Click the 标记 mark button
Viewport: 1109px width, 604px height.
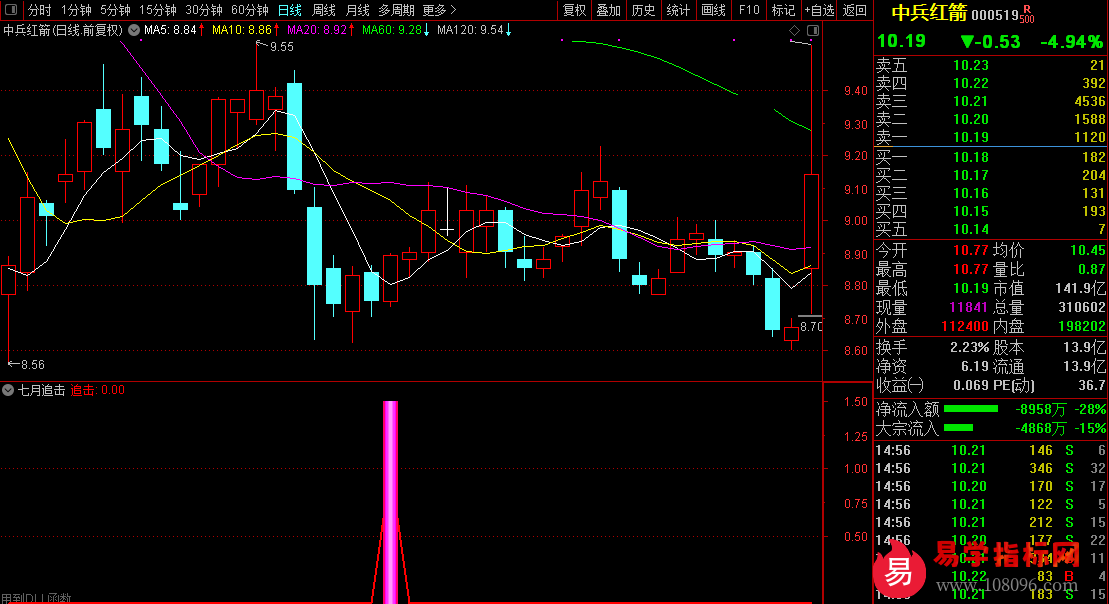point(783,10)
